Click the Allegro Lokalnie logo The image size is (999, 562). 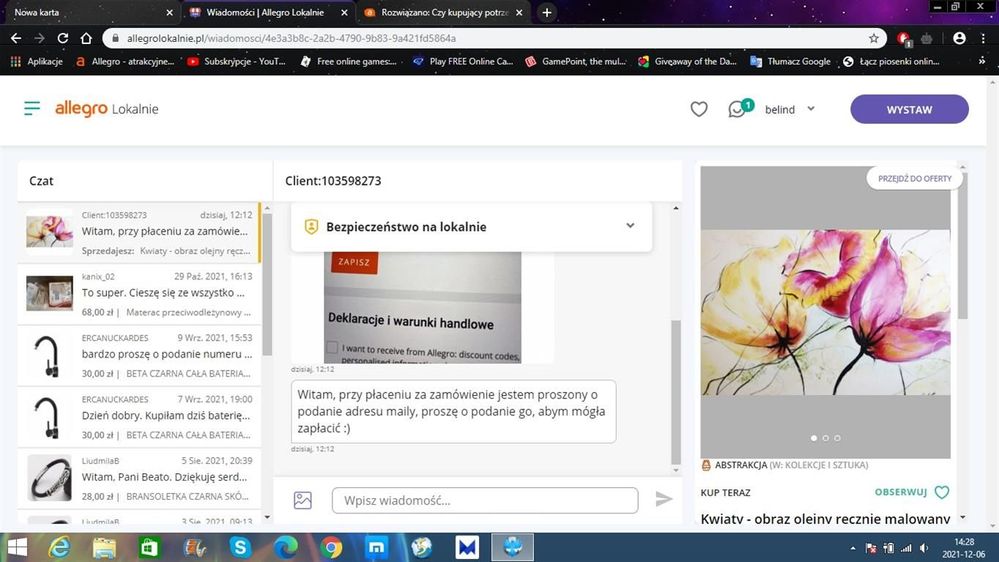[107, 108]
